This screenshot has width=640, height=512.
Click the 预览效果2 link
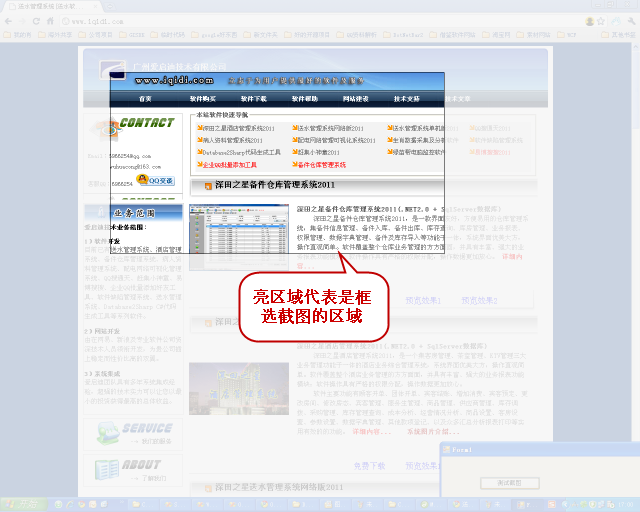[x=479, y=301]
